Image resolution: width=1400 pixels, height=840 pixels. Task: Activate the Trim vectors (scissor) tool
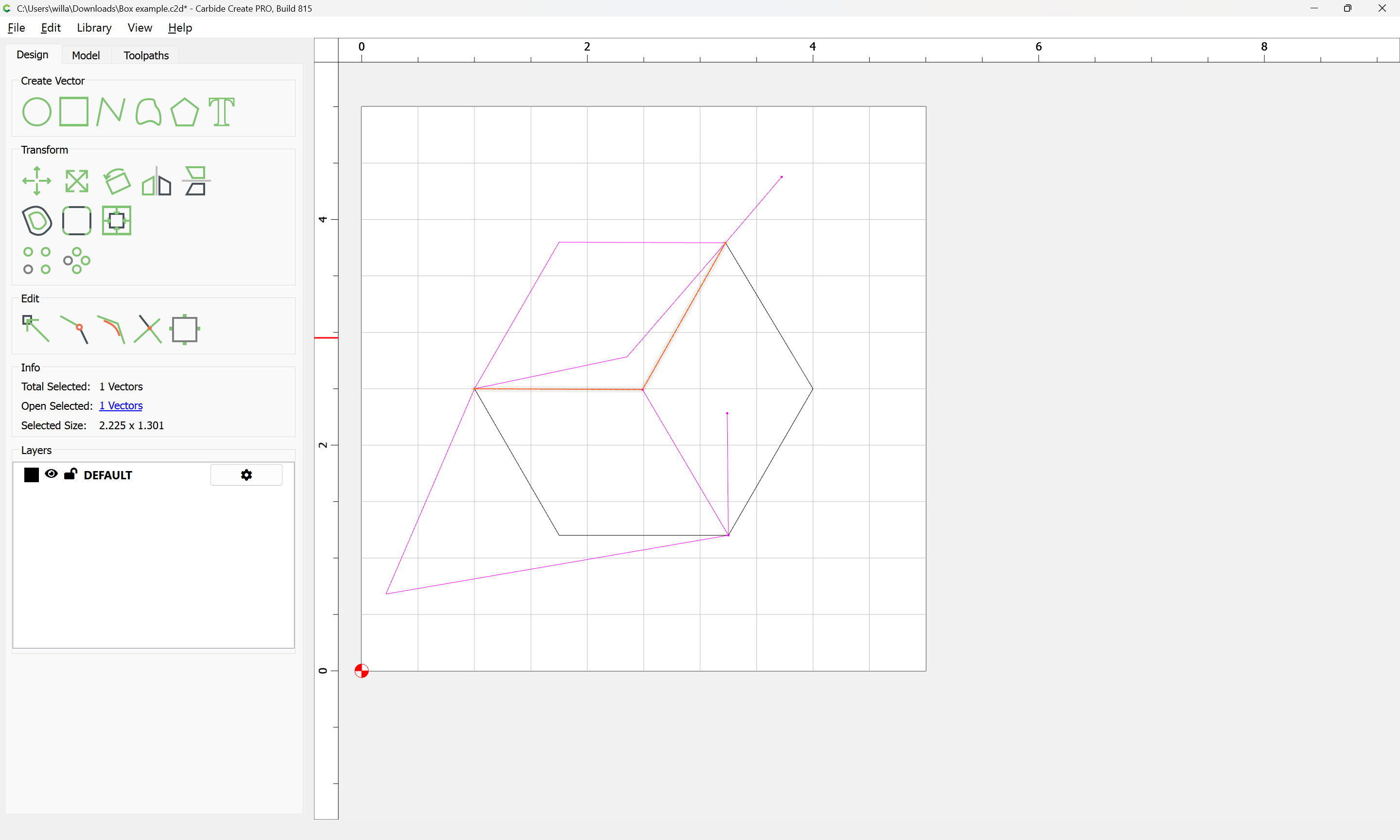[x=148, y=330]
